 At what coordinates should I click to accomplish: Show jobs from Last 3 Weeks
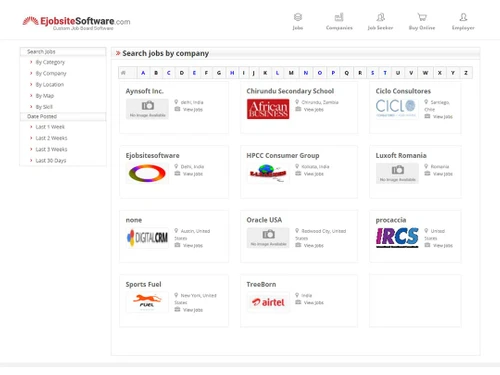pos(51,149)
